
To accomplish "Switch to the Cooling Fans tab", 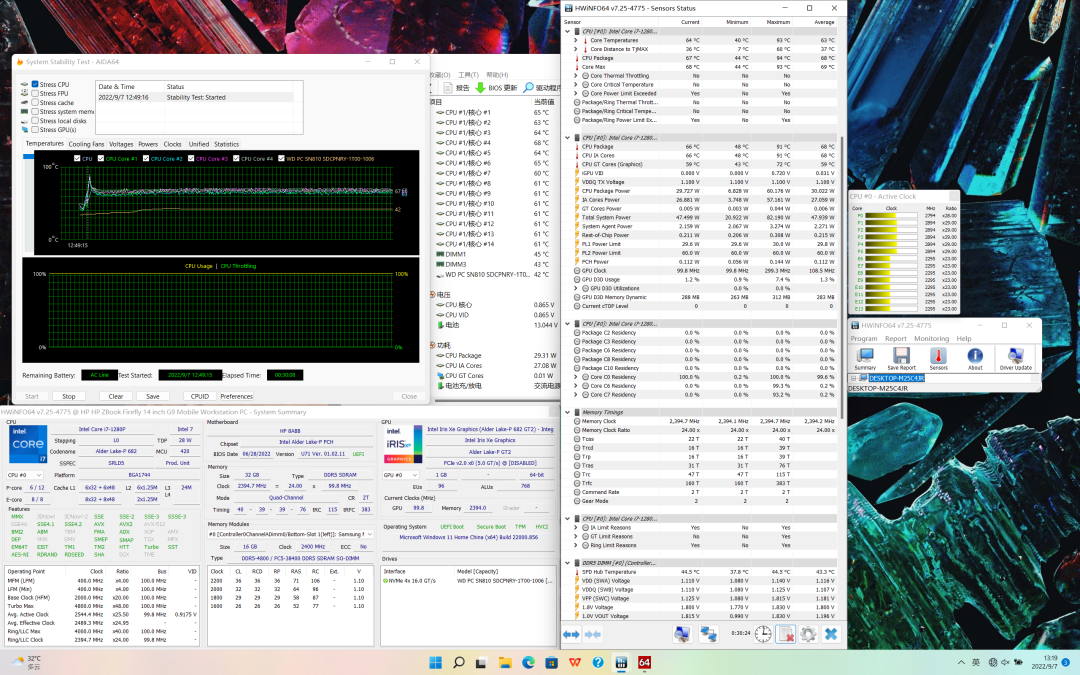I will pyautogui.click(x=86, y=144).
